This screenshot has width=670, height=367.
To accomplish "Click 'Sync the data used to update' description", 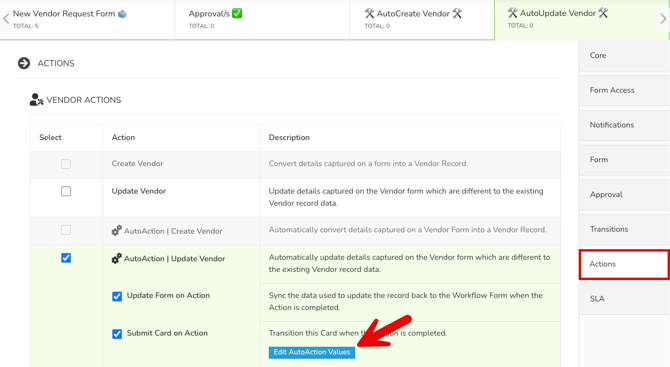I will click(406, 301).
